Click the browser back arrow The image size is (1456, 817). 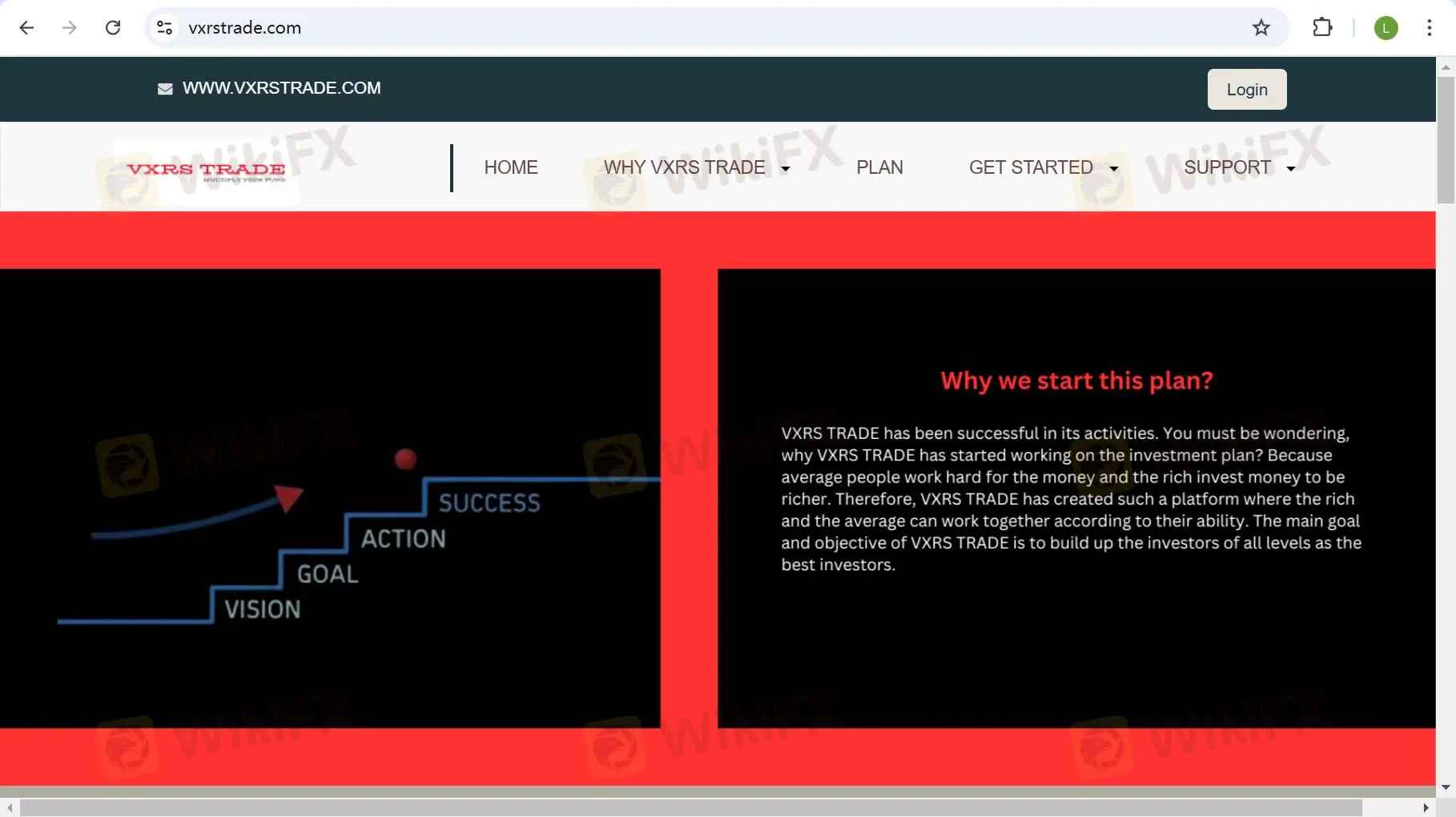coord(26,28)
